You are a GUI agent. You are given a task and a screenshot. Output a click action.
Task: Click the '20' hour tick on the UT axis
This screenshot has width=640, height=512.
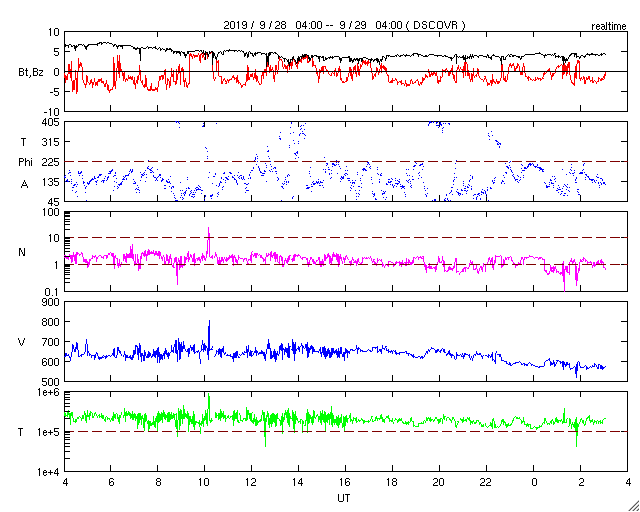[x=439, y=483]
